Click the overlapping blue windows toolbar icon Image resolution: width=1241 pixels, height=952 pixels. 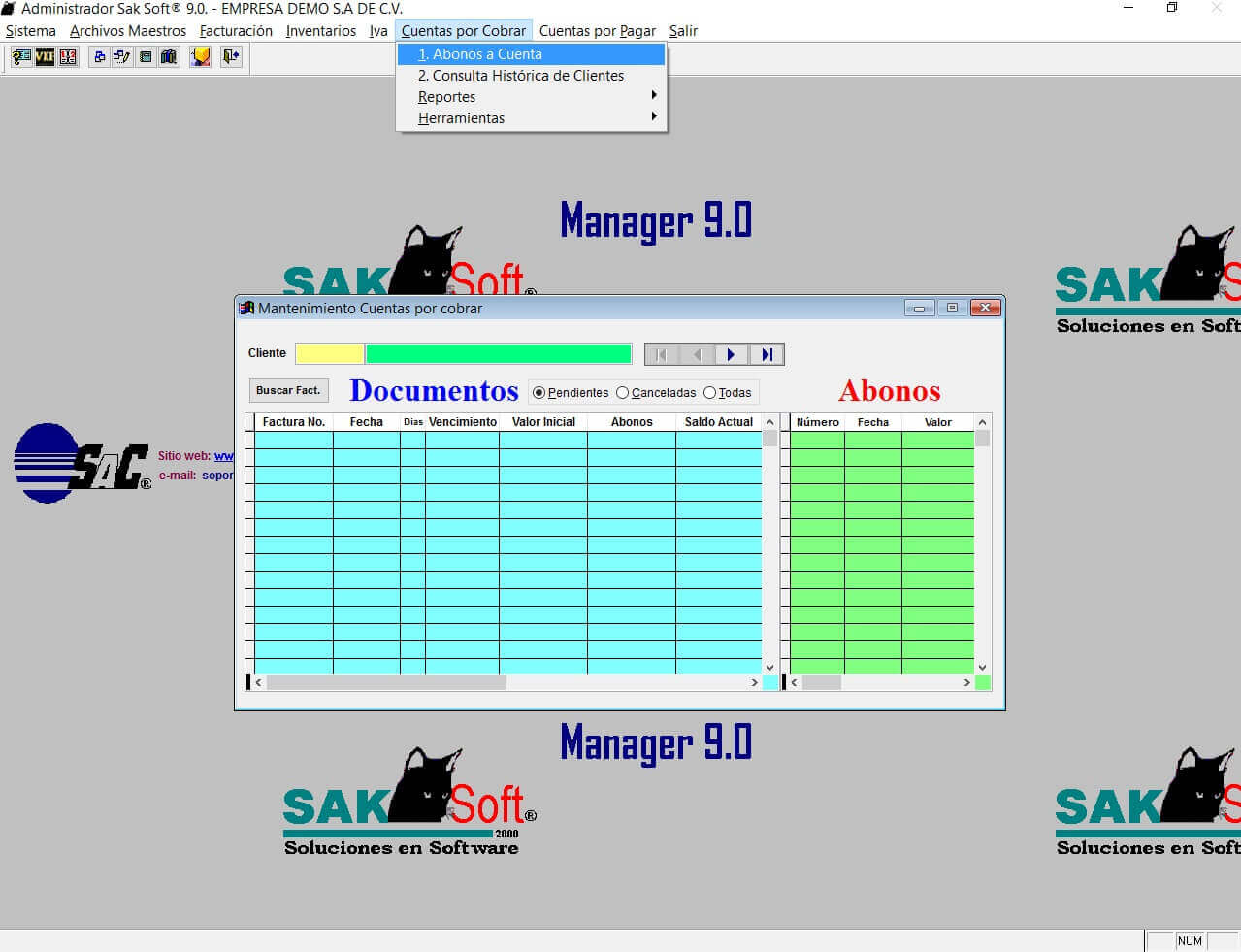pyautogui.click(x=99, y=57)
